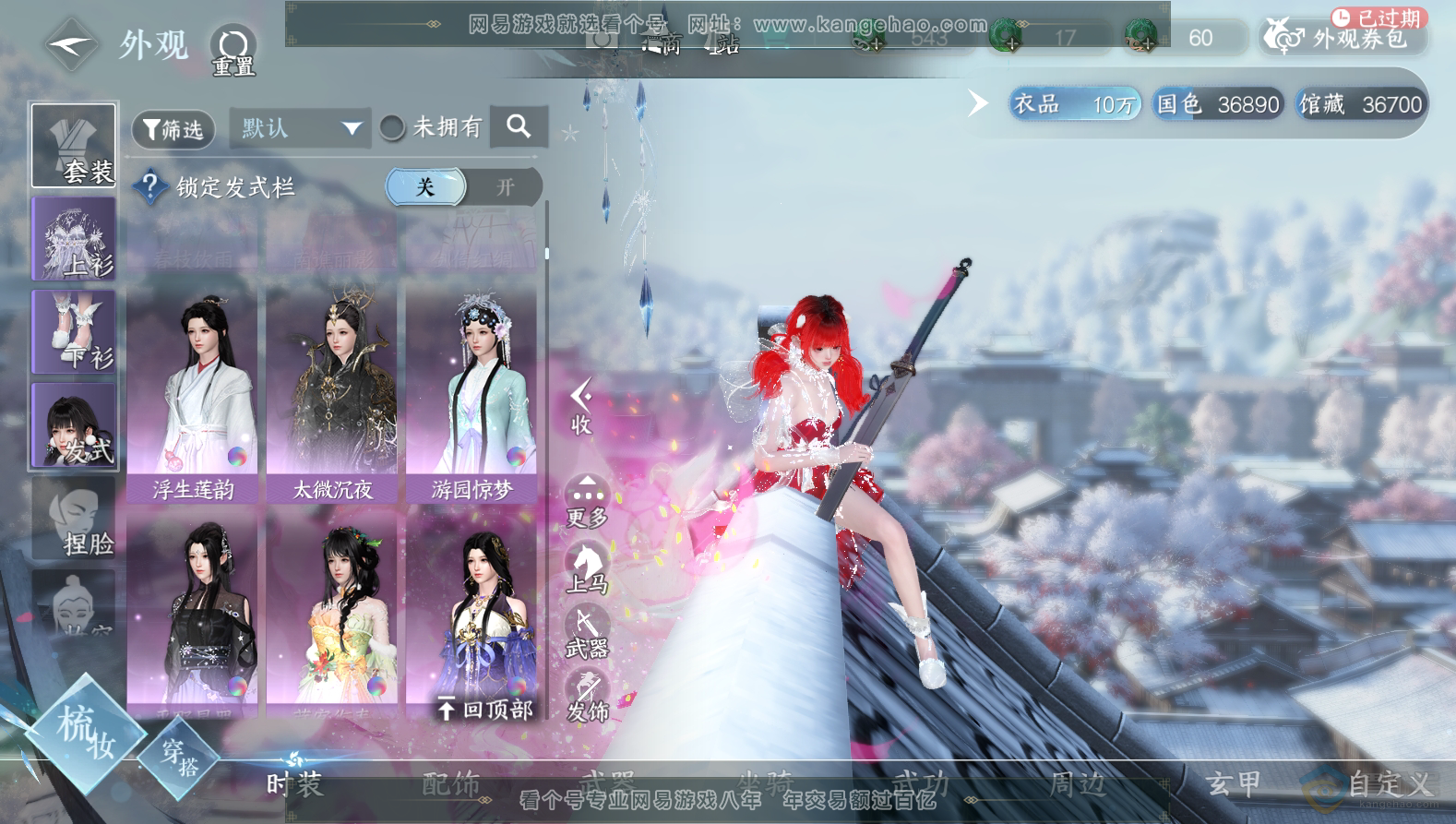Collapse the panel with the 收 arrow
Screen dimensions: 1456x824
[x=581, y=407]
